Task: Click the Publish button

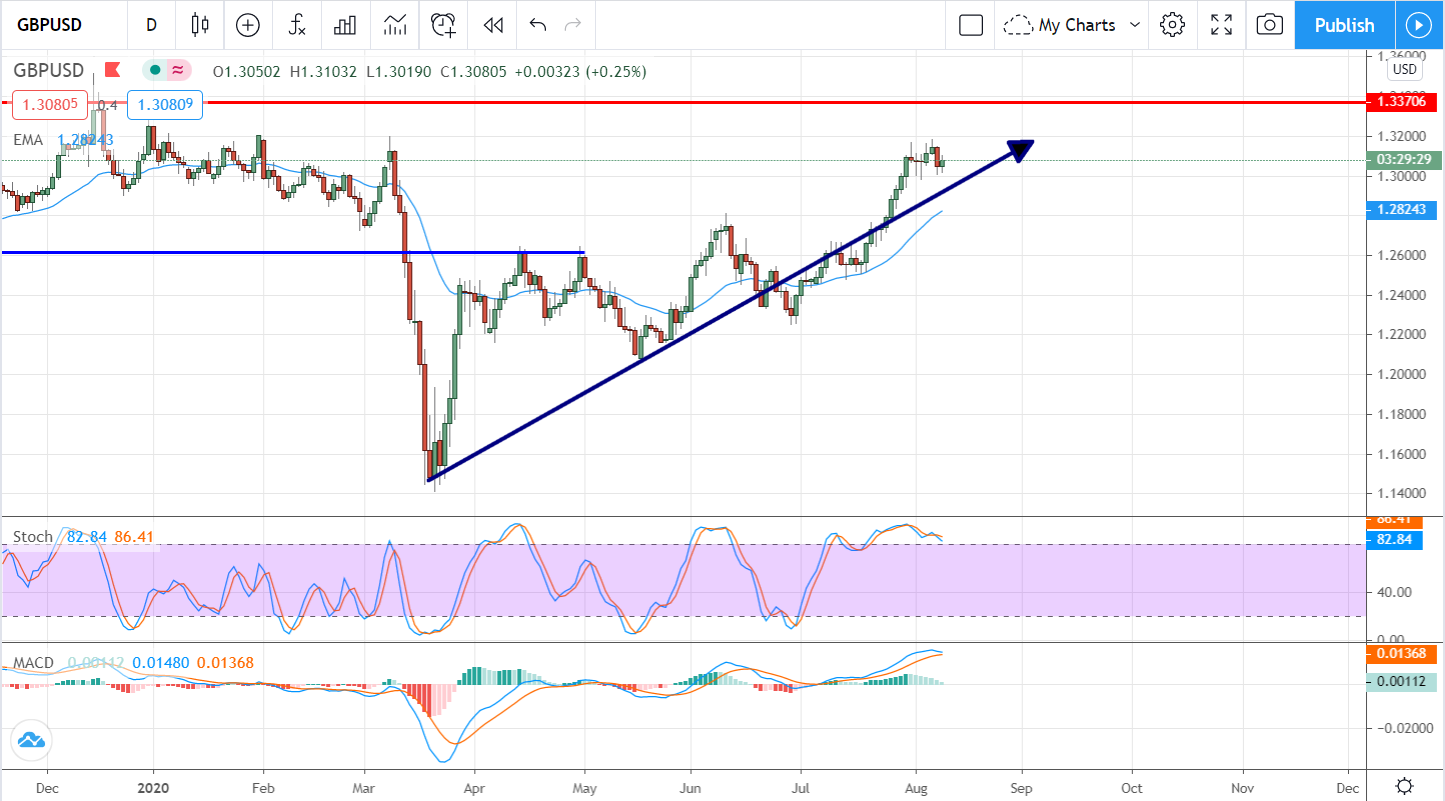Action: click(x=1344, y=25)
